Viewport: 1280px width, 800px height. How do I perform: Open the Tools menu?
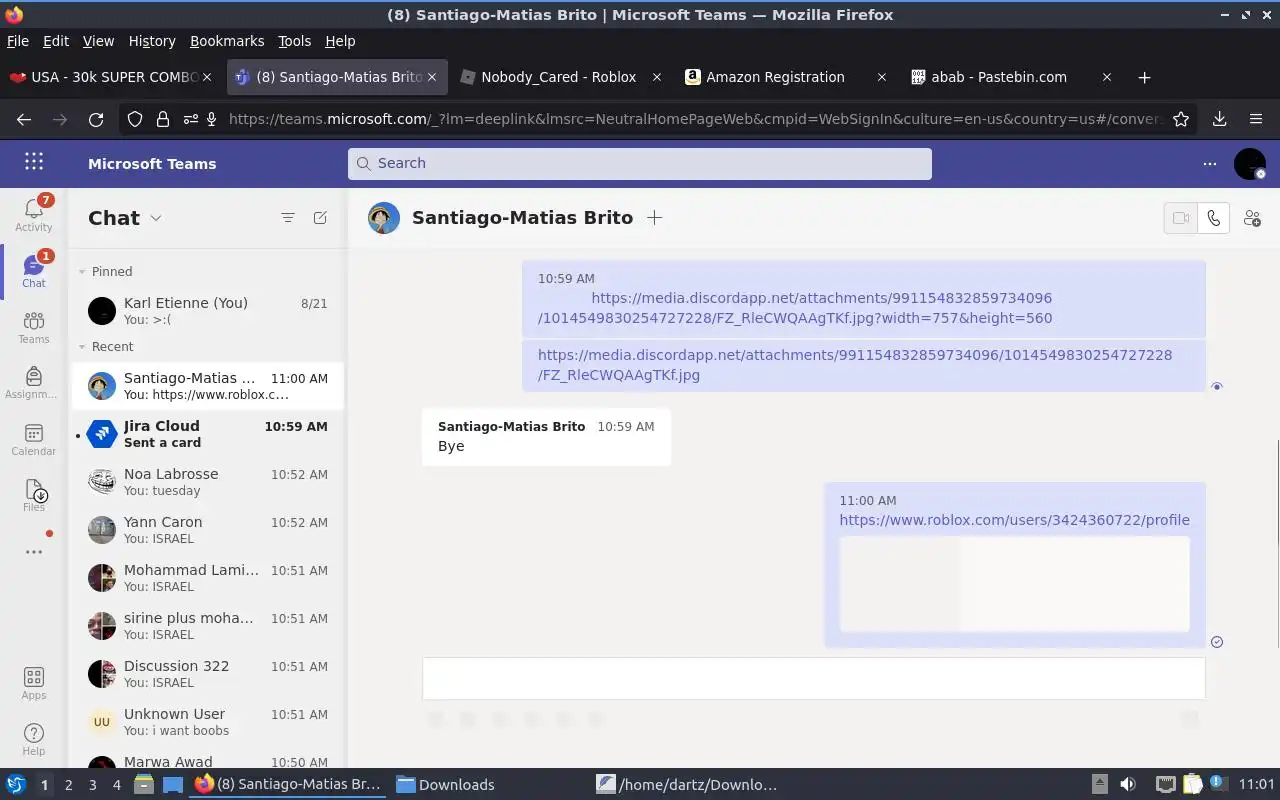point(294,41)
